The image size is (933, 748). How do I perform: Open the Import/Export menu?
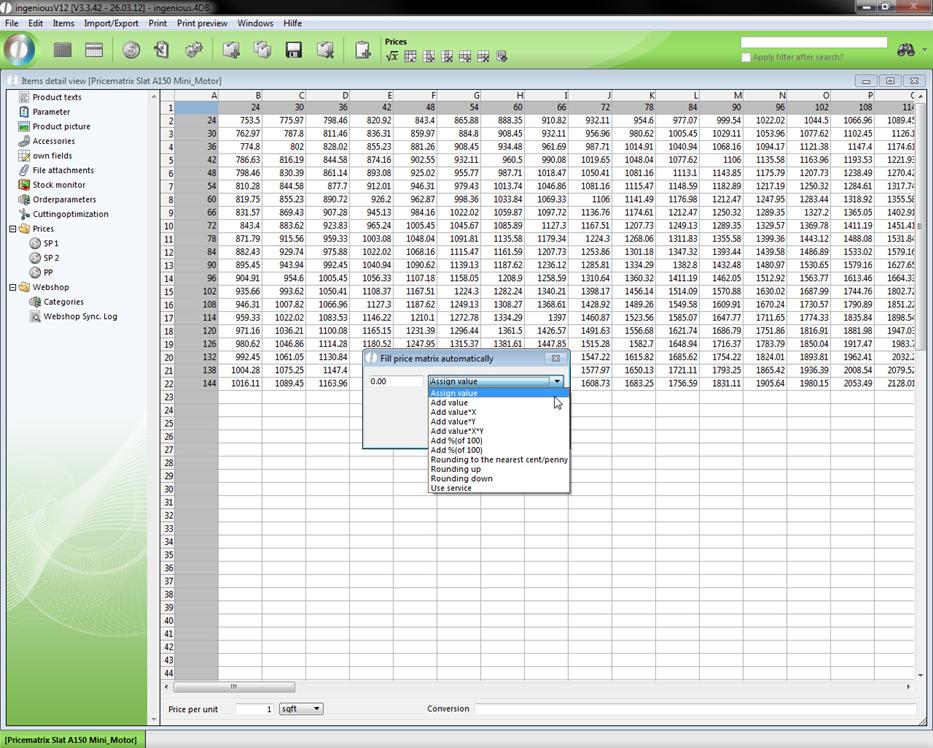[x=111, y=23]
